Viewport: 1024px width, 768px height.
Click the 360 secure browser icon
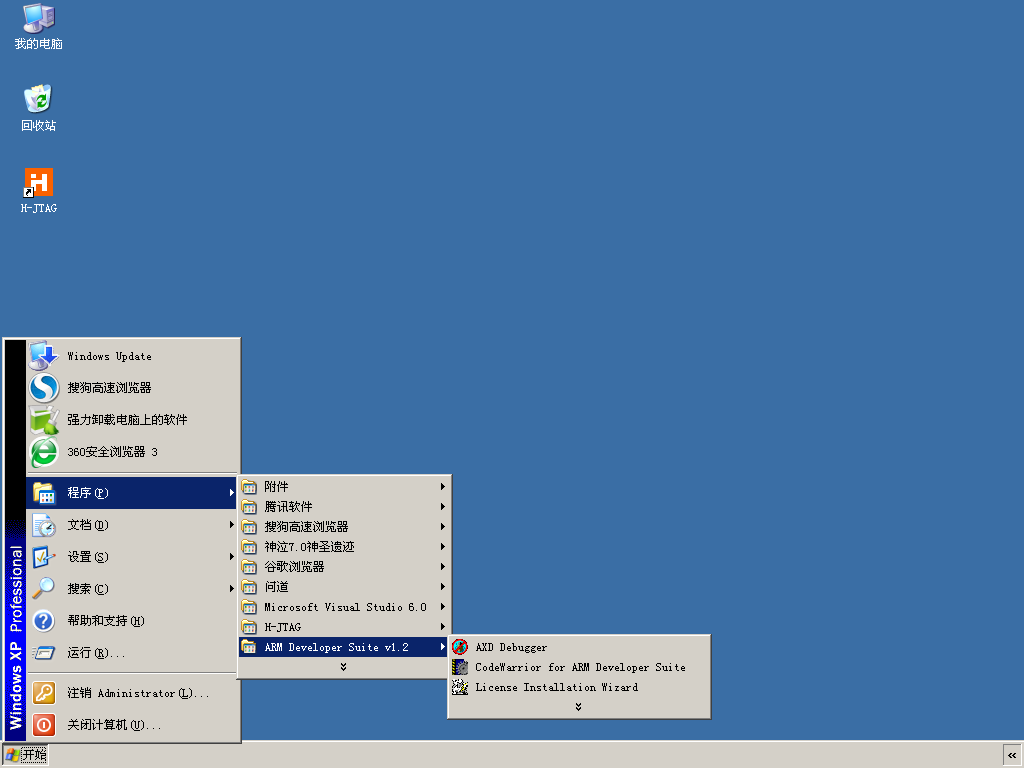pyautogui.click(x=44, y=452)
